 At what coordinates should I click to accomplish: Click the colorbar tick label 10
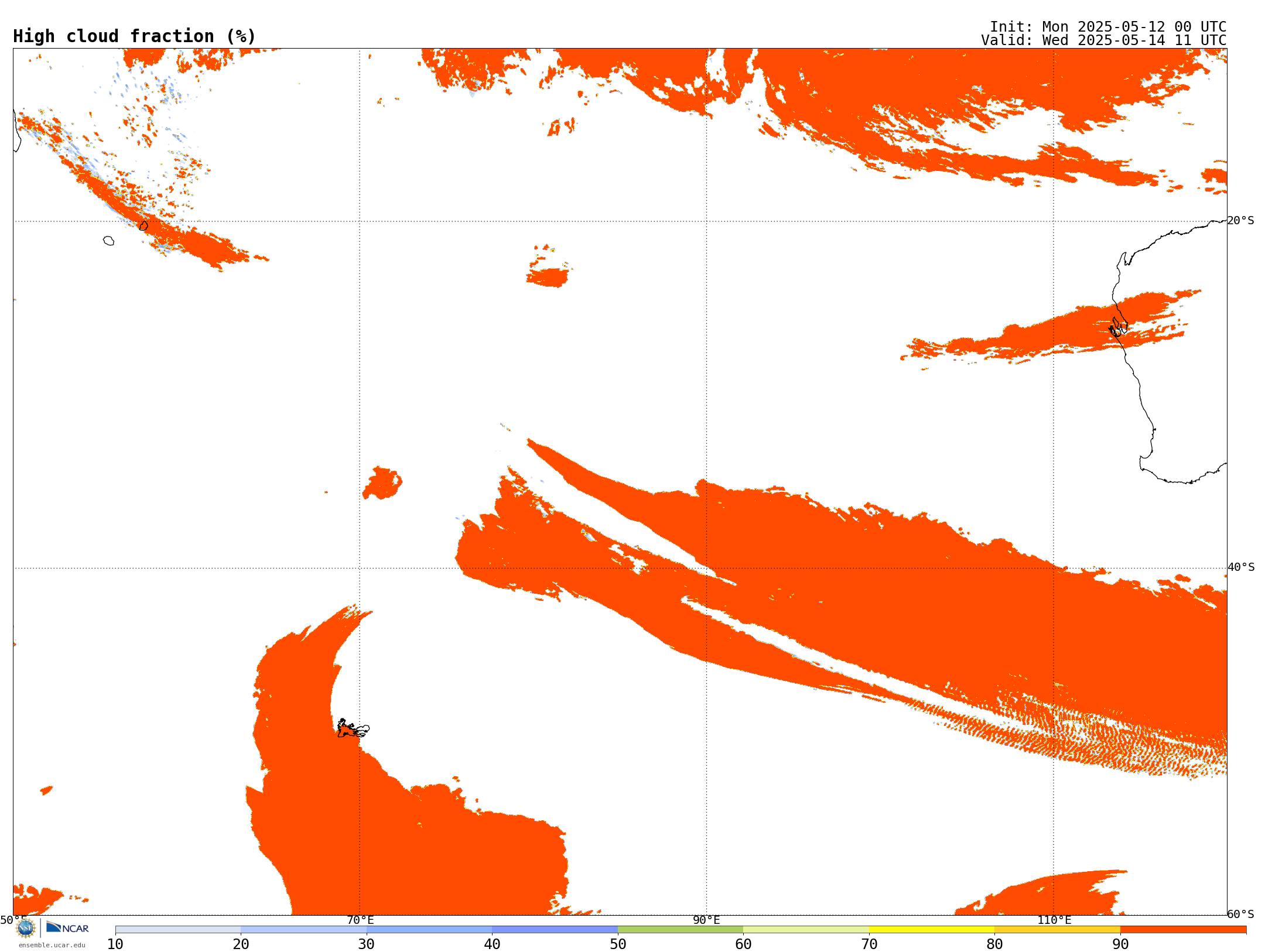pyautogui.click(x=115, y=944)
